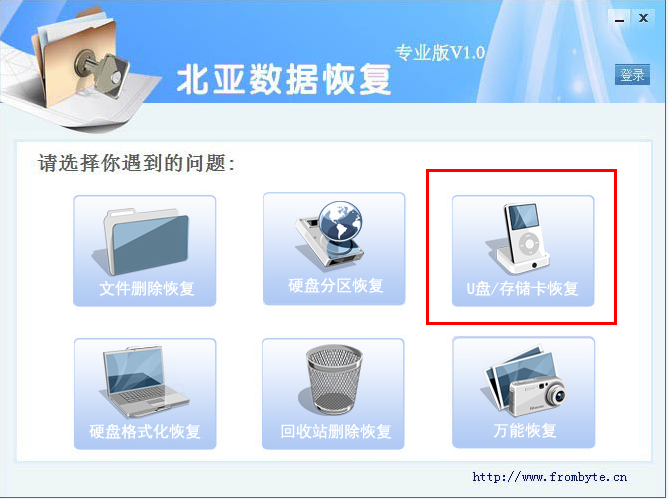The width and height of the screenshot is (668, 499).
Task: Minimize the data recovery window
Action: (619, 18)
